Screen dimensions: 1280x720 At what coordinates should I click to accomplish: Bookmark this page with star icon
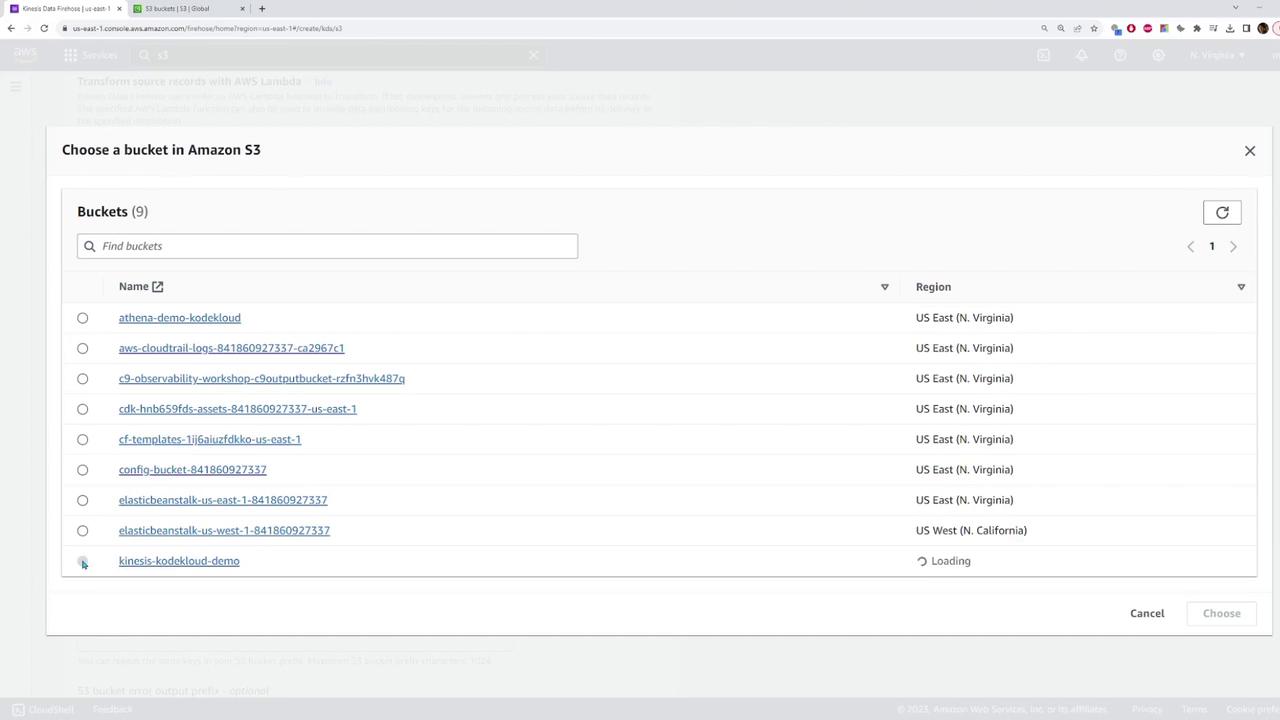(1094, 28)
